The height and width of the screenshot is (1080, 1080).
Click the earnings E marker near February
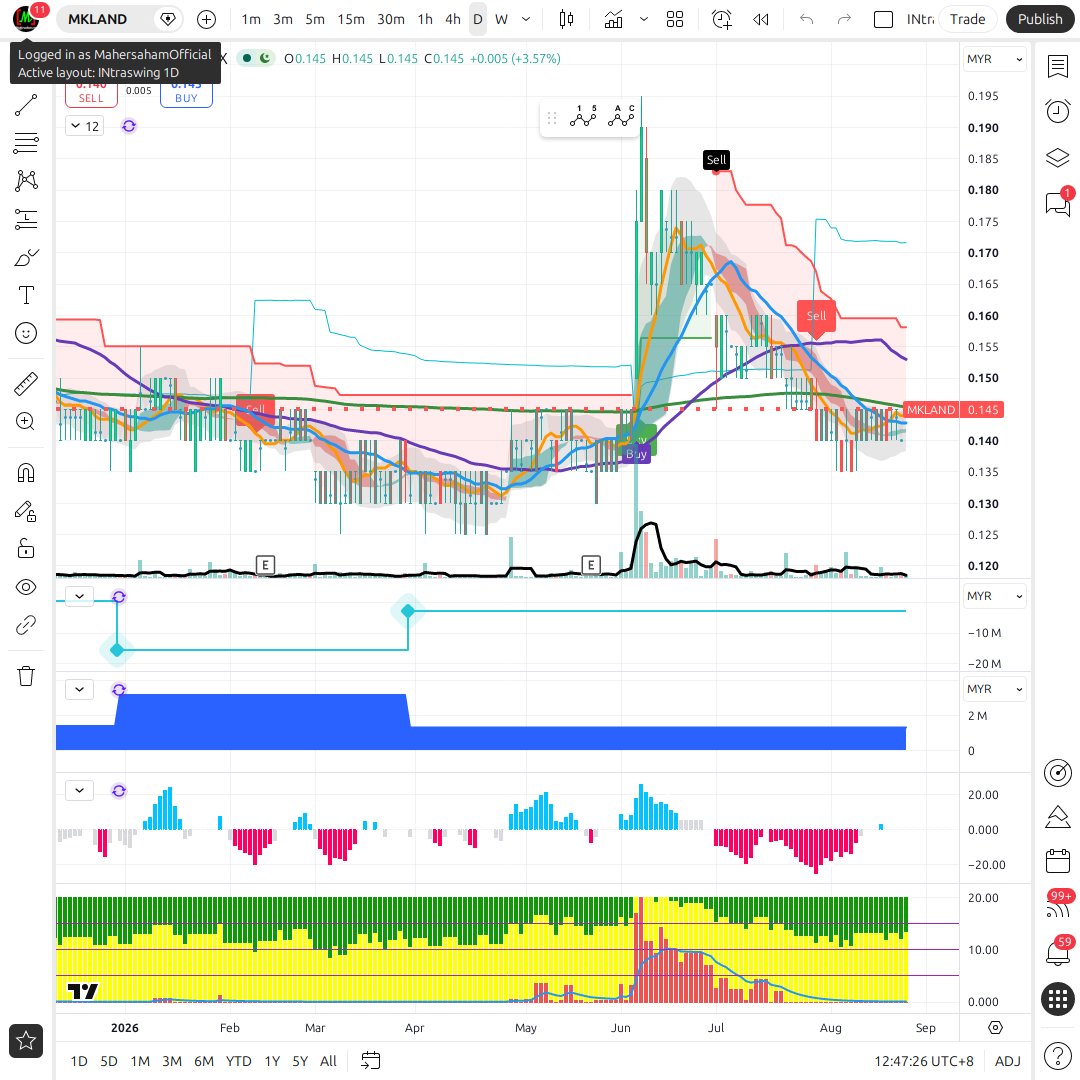265,565
